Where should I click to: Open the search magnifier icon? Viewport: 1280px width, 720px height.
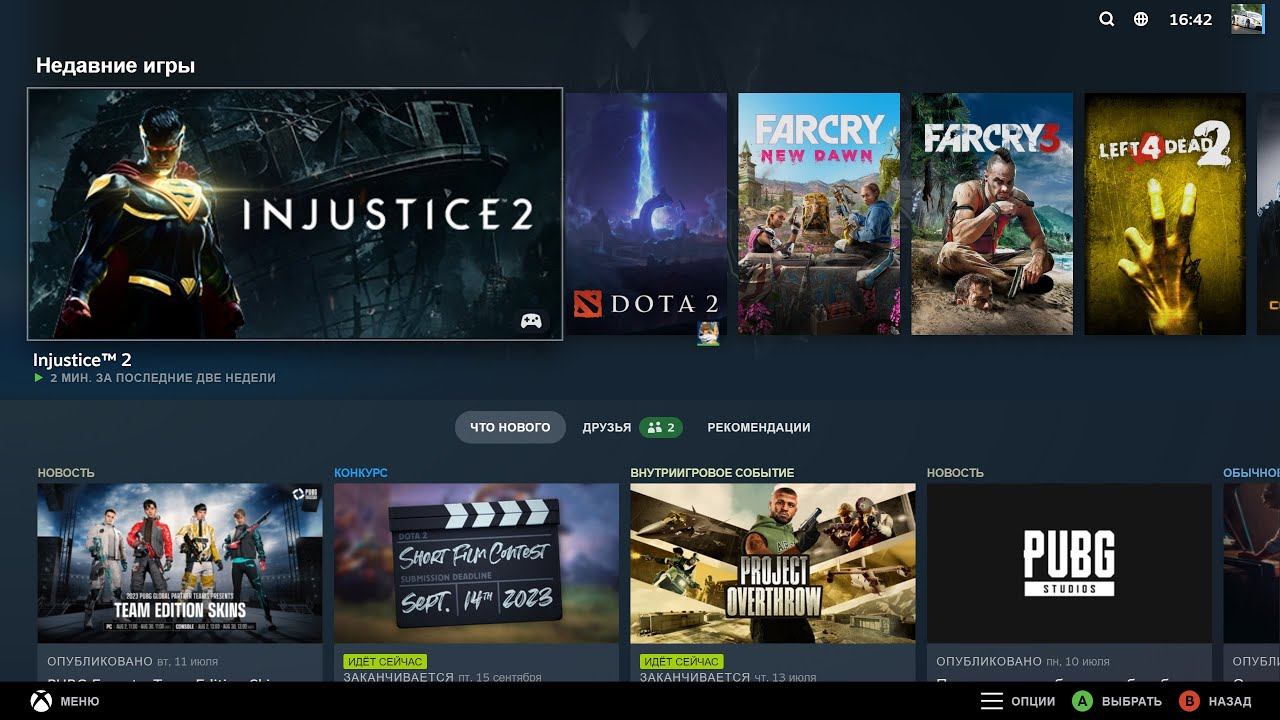(1106, 19)
